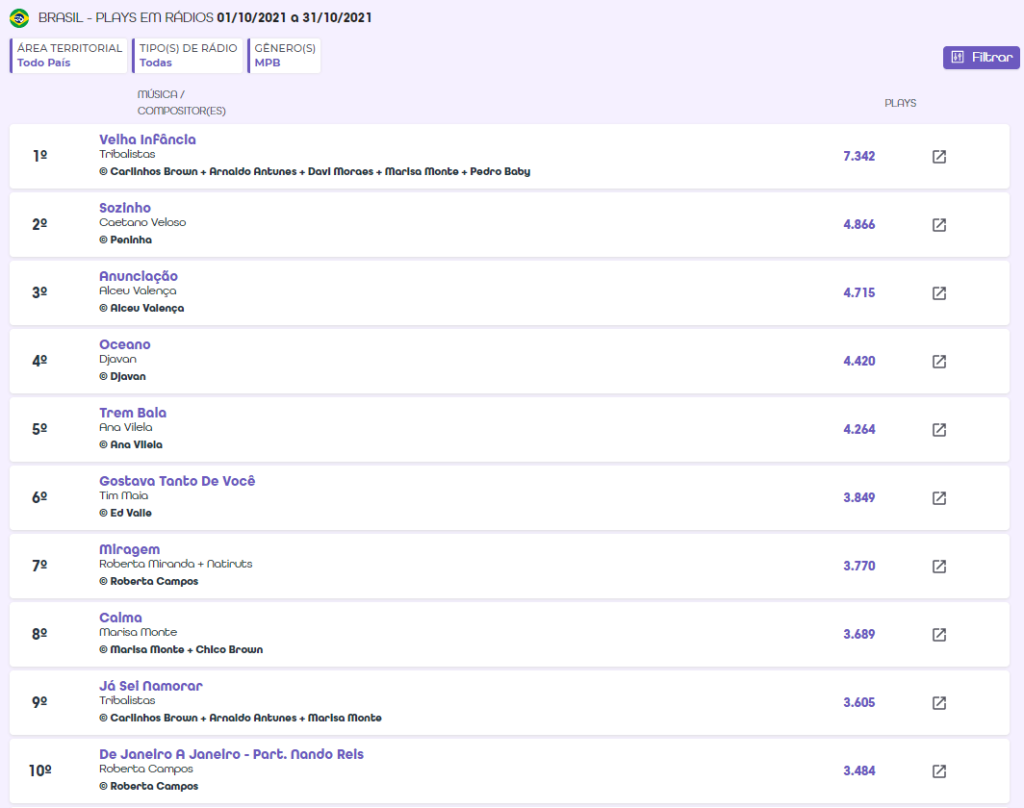The height and width of the screenshot is (808, 1024).
Task: Open external link icon for Sozinho row
Action: (939, 225)
